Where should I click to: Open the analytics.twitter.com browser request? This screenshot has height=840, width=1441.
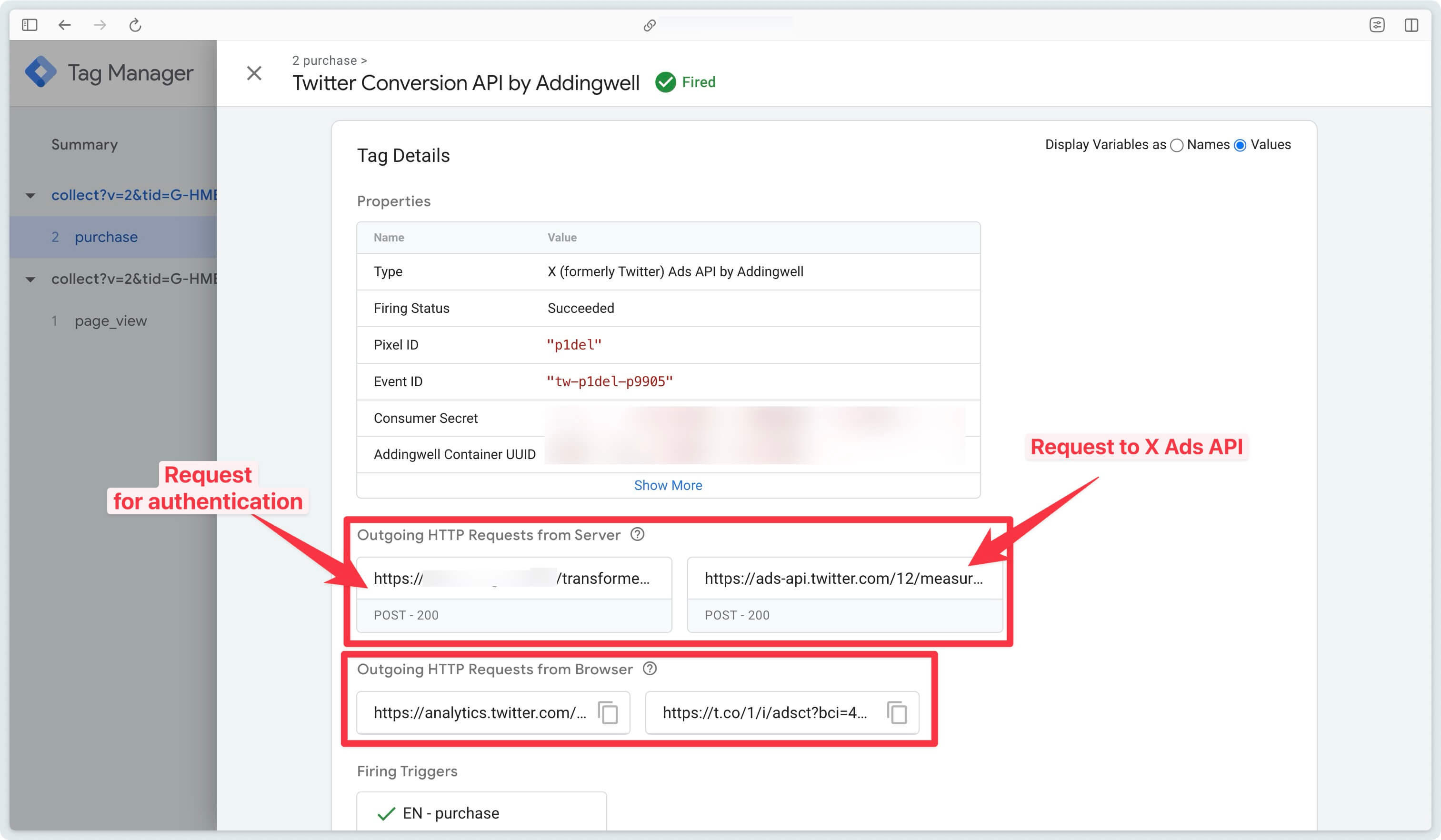tap(493, 712)
